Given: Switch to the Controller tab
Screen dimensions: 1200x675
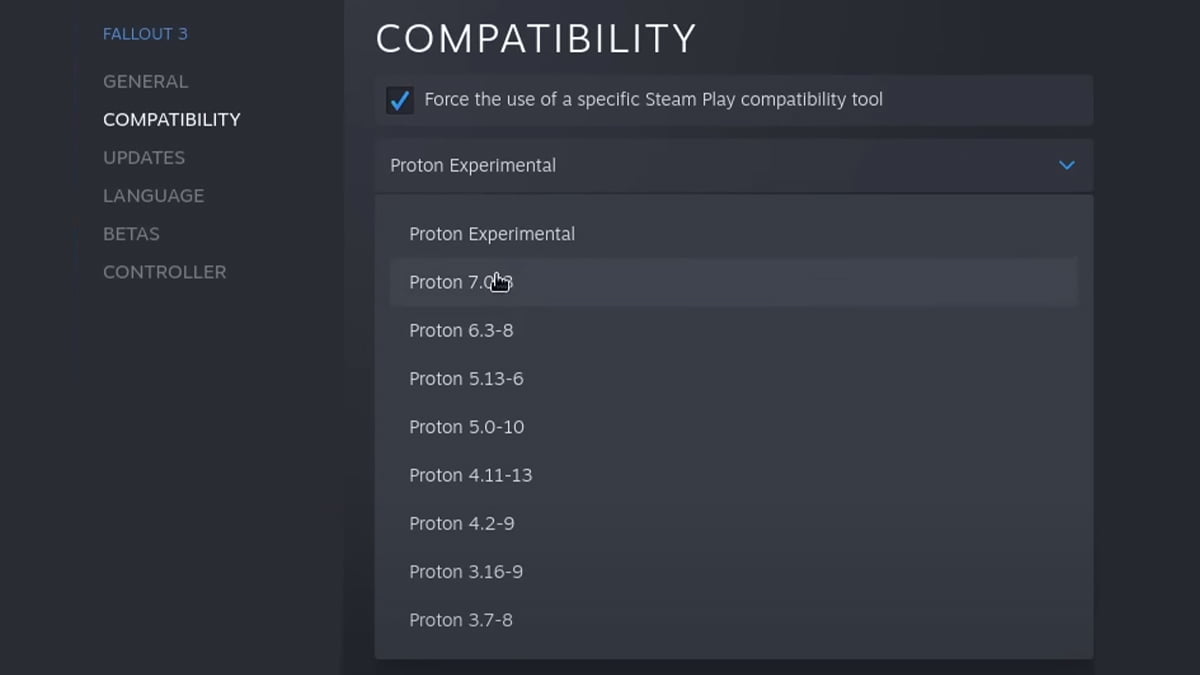Looking at the screenshot, I should click(x=164, y=272).
